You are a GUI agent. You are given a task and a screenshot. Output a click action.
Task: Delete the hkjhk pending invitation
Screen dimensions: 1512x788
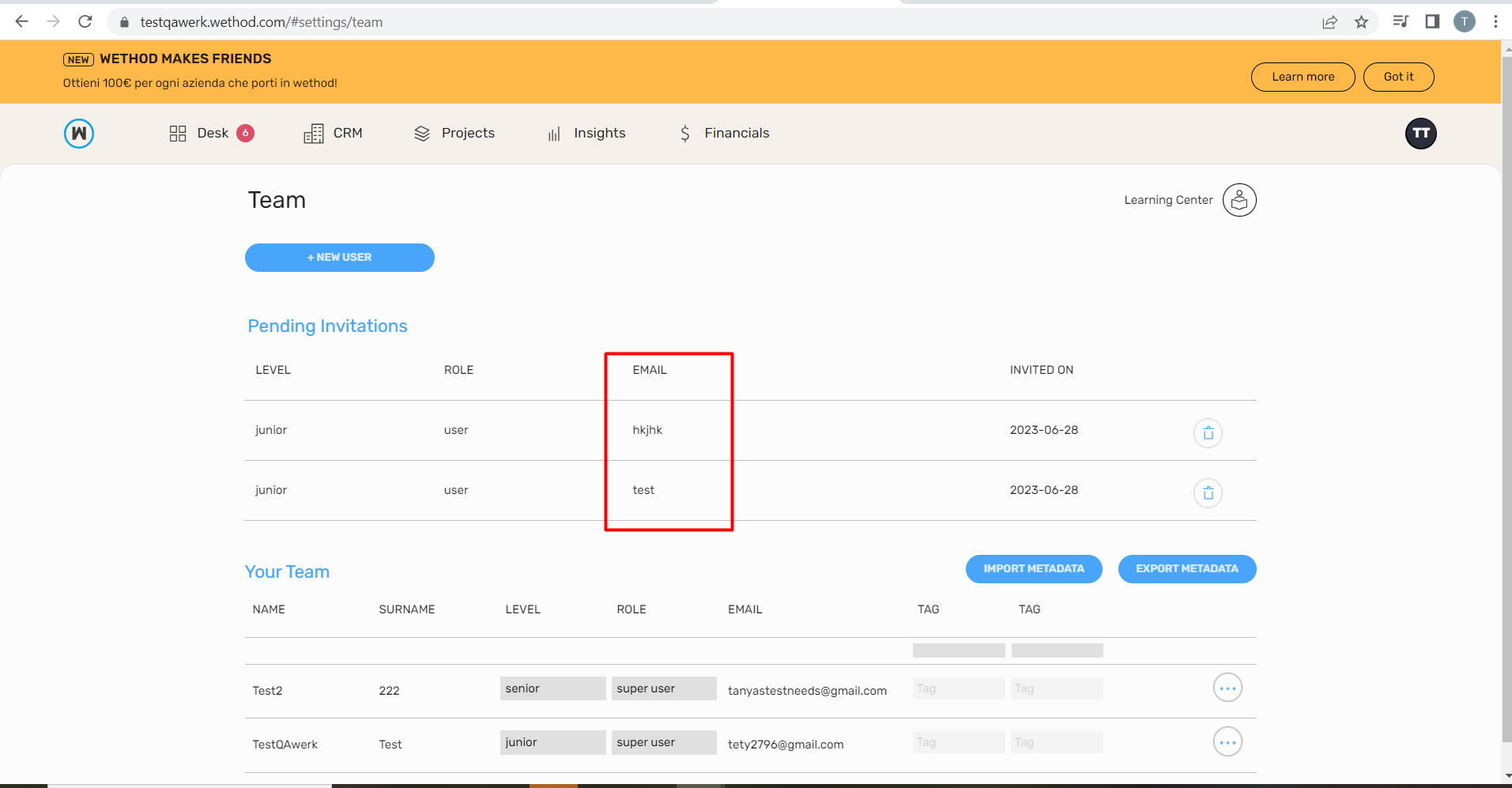pos(1208,433)
